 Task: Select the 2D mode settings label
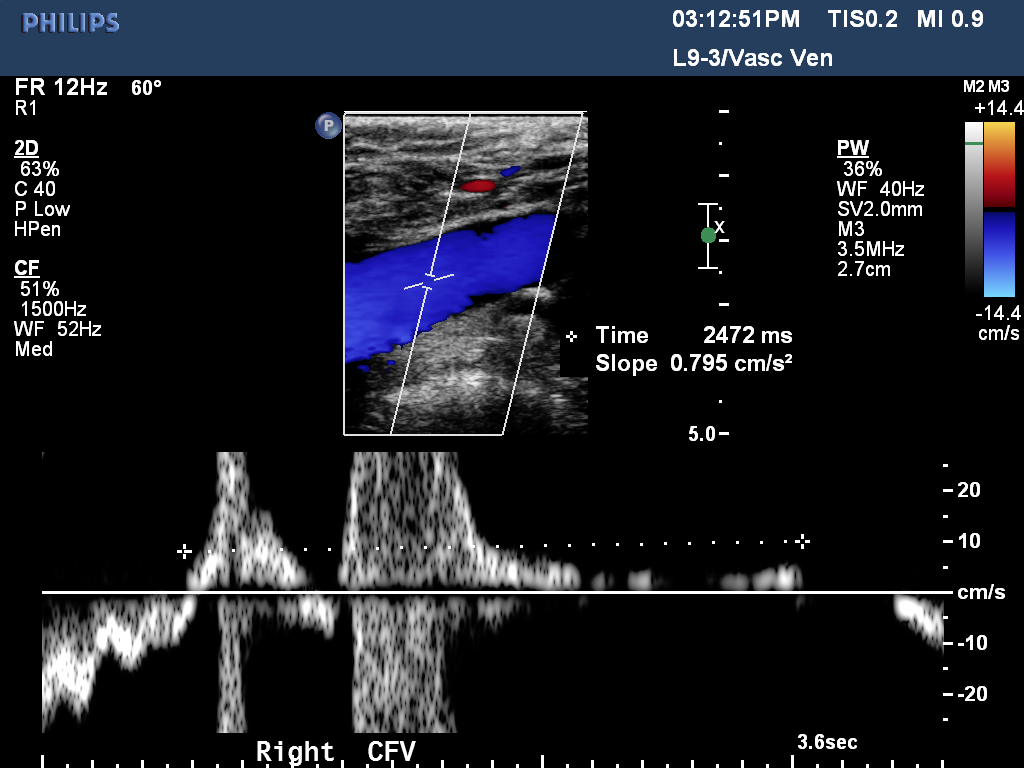[x=27, y=148]
